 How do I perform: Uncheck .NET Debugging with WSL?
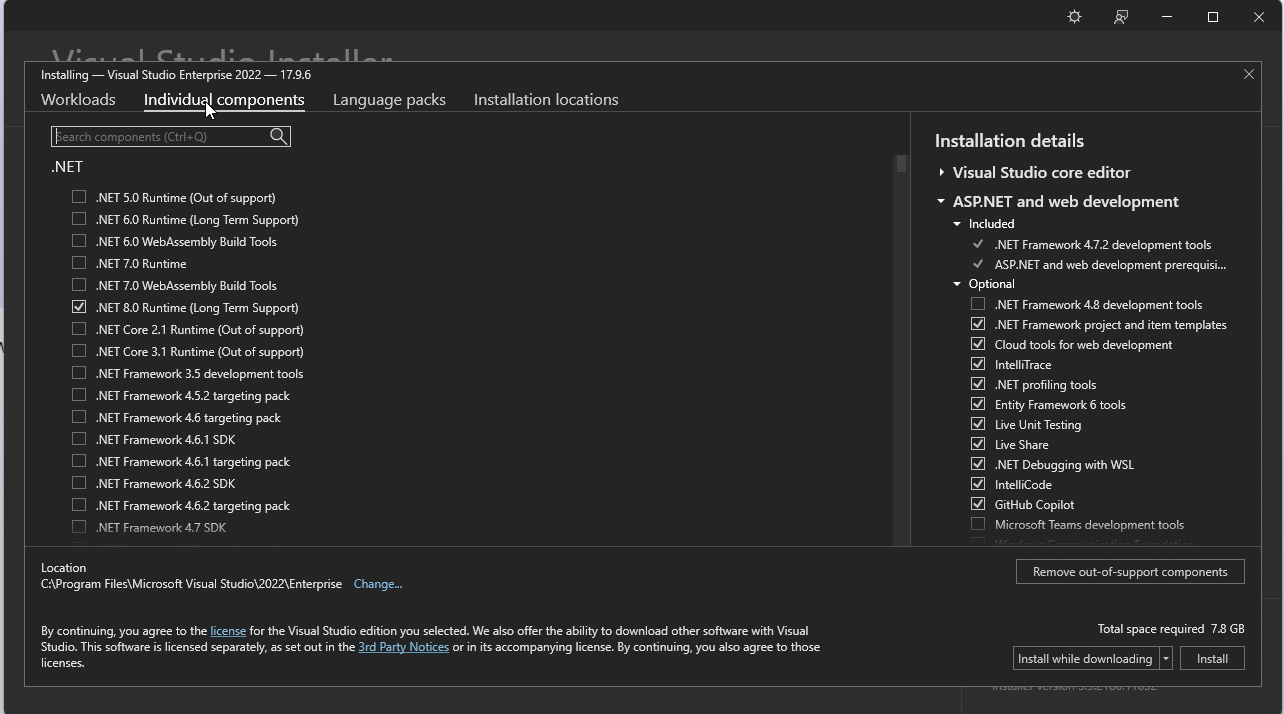pos(978,464)
